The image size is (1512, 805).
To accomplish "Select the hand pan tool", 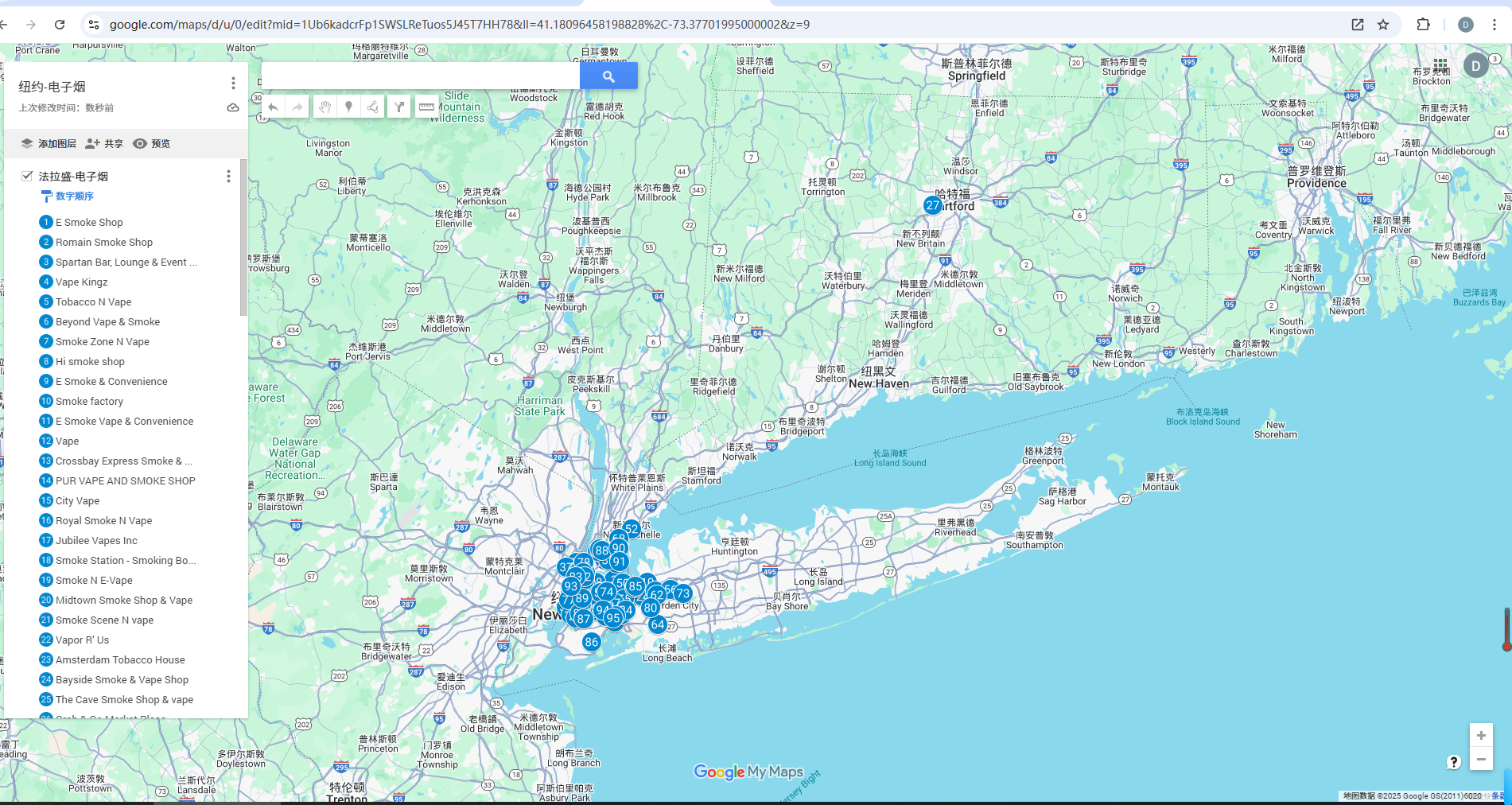I will tap(325, 107).
